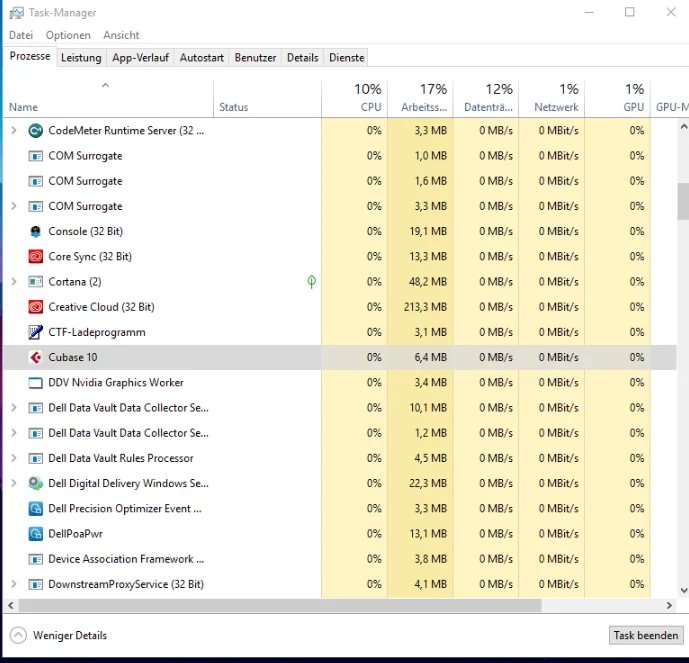This screenshot has height=663, width=689.
Task: Expand the Cortana (2) process group
Action: coord(14,282)
